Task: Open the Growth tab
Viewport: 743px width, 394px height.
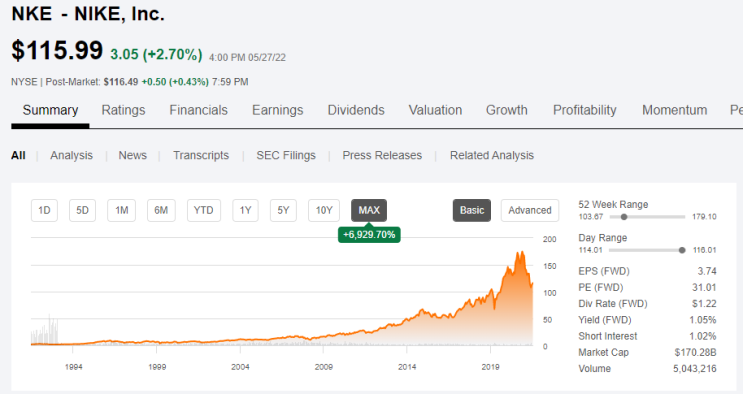Action: [x=507, y=110]
